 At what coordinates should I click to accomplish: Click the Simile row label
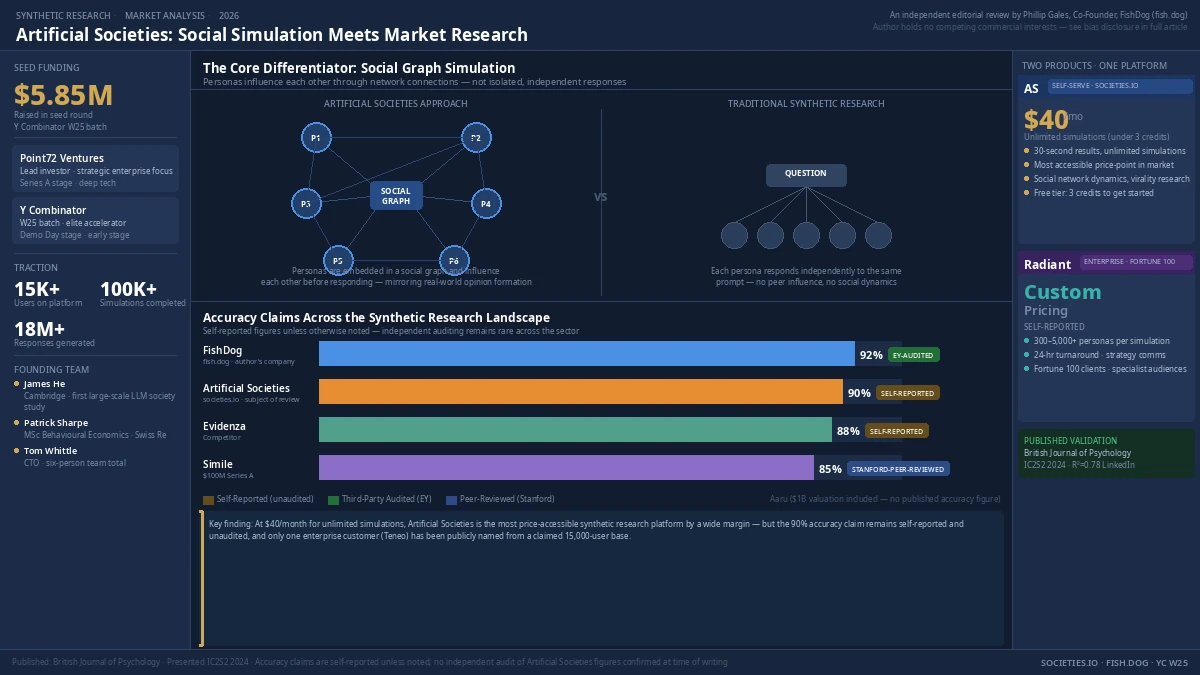click(218, 464)
